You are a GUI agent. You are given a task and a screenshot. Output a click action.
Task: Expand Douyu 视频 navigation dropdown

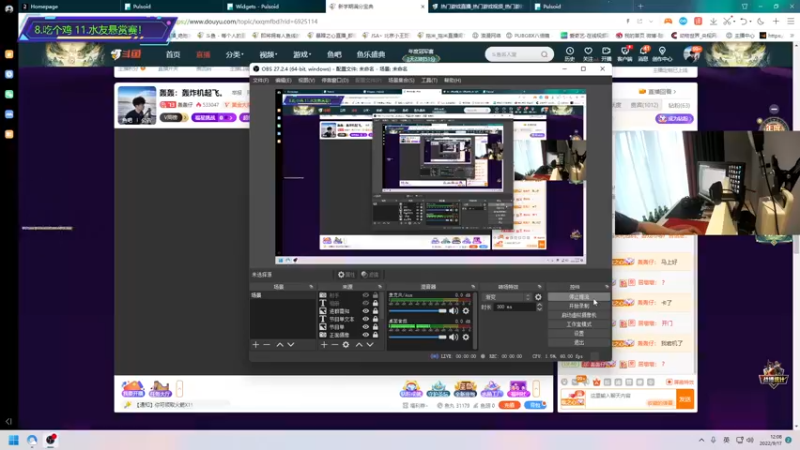pos(268,54)
